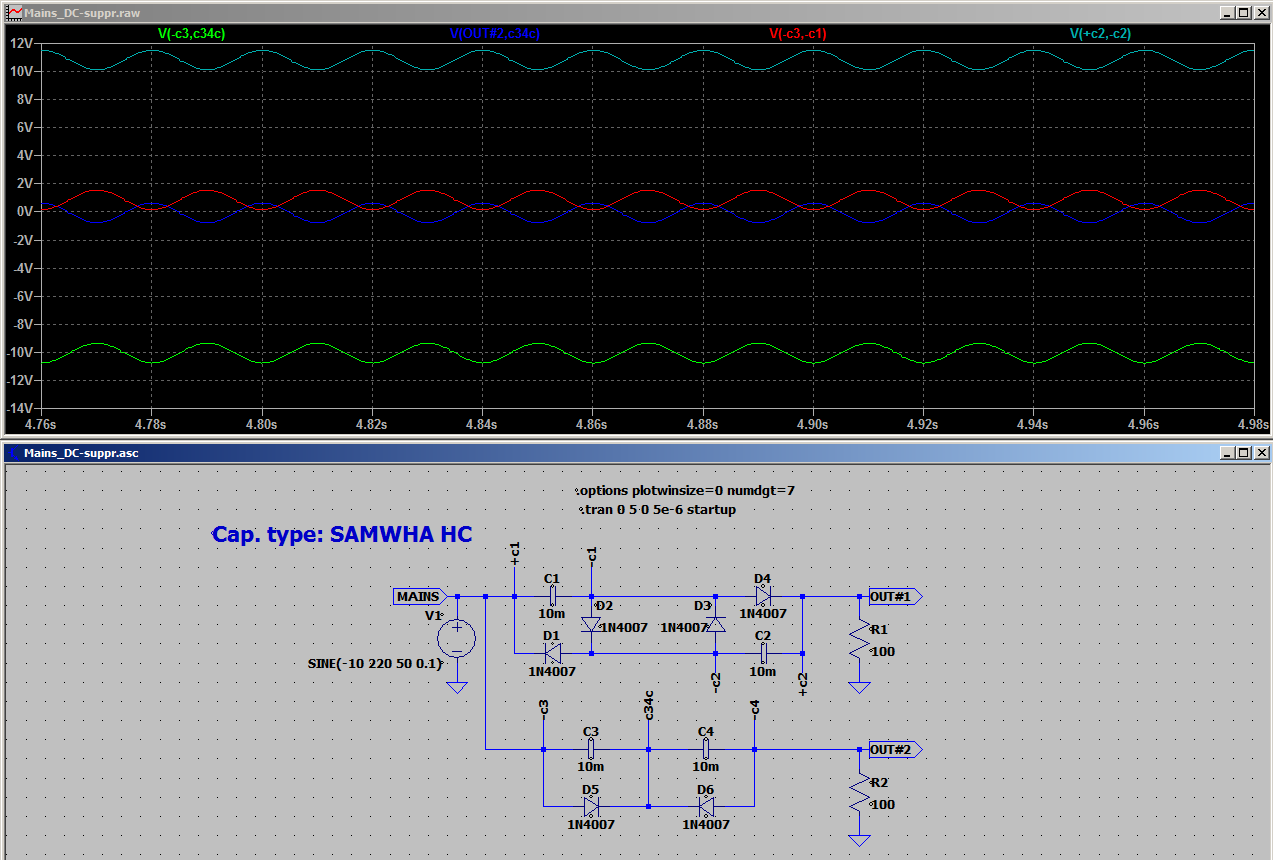The width and height of the screenshot is (1273, 860).
Task: Click the green V(-c3,c34c) trace label
Action: click(192, 33)
